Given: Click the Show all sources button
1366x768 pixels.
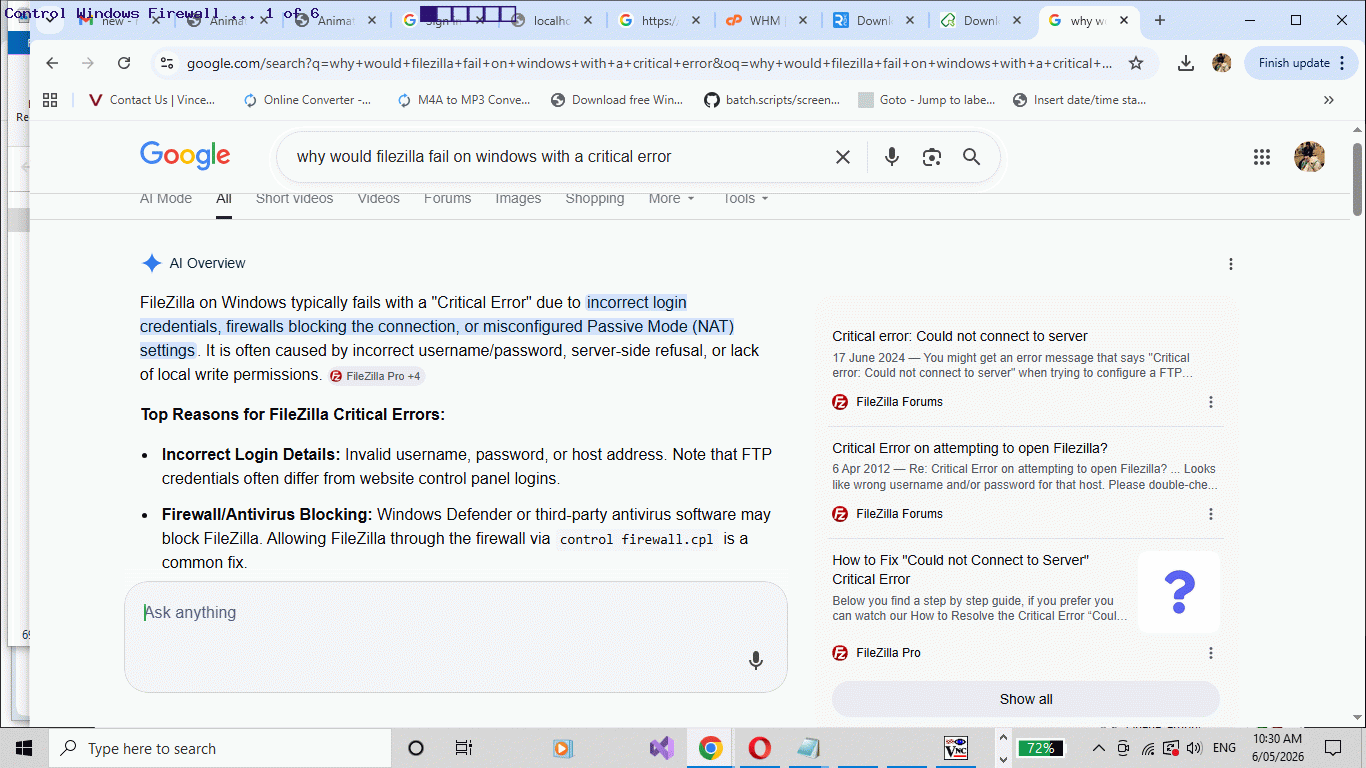Looking at the screenshot, I should (x=1026, y=699).
